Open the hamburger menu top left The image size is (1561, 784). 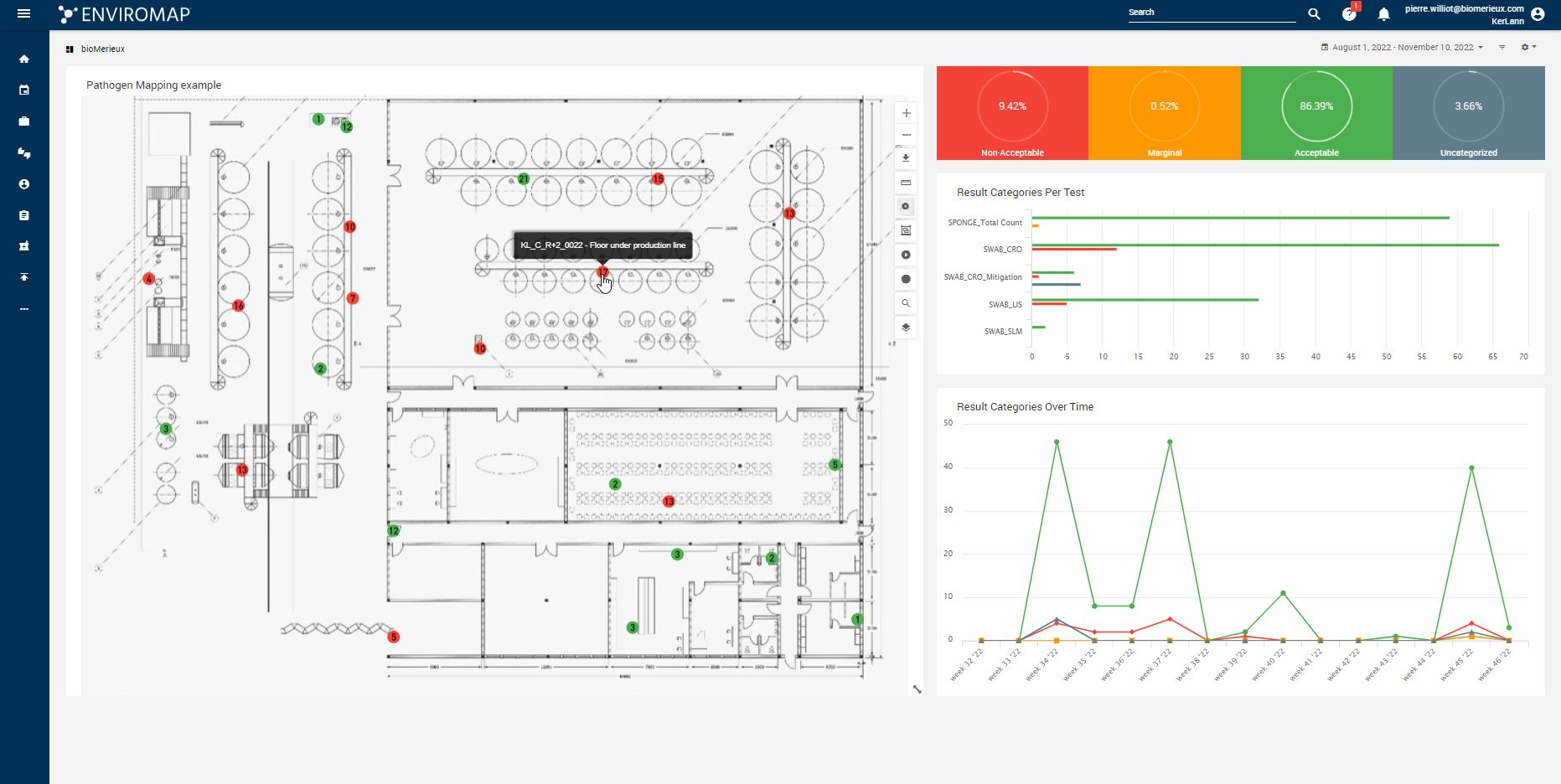point(24,13)
